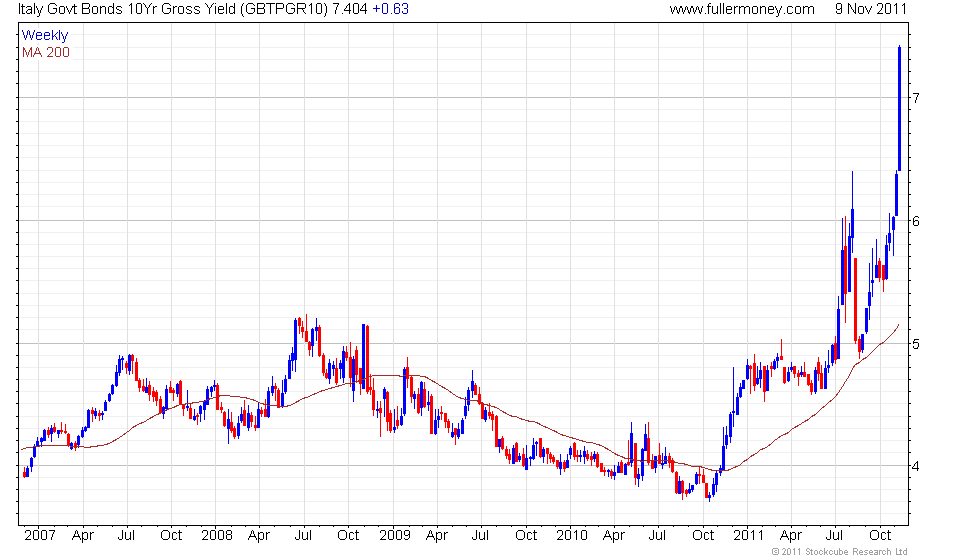Click the current yield value '7.404'
The height and width of the screenshot is (560, 960).
pos(350,9)
